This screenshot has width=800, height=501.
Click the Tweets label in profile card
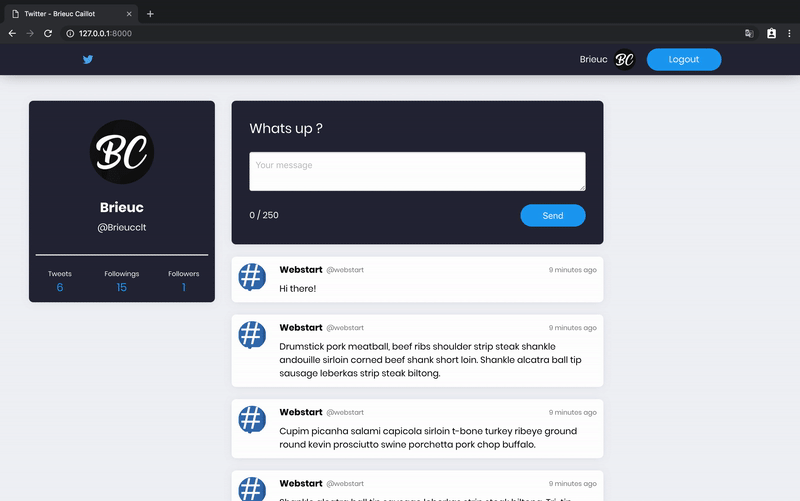60,274
